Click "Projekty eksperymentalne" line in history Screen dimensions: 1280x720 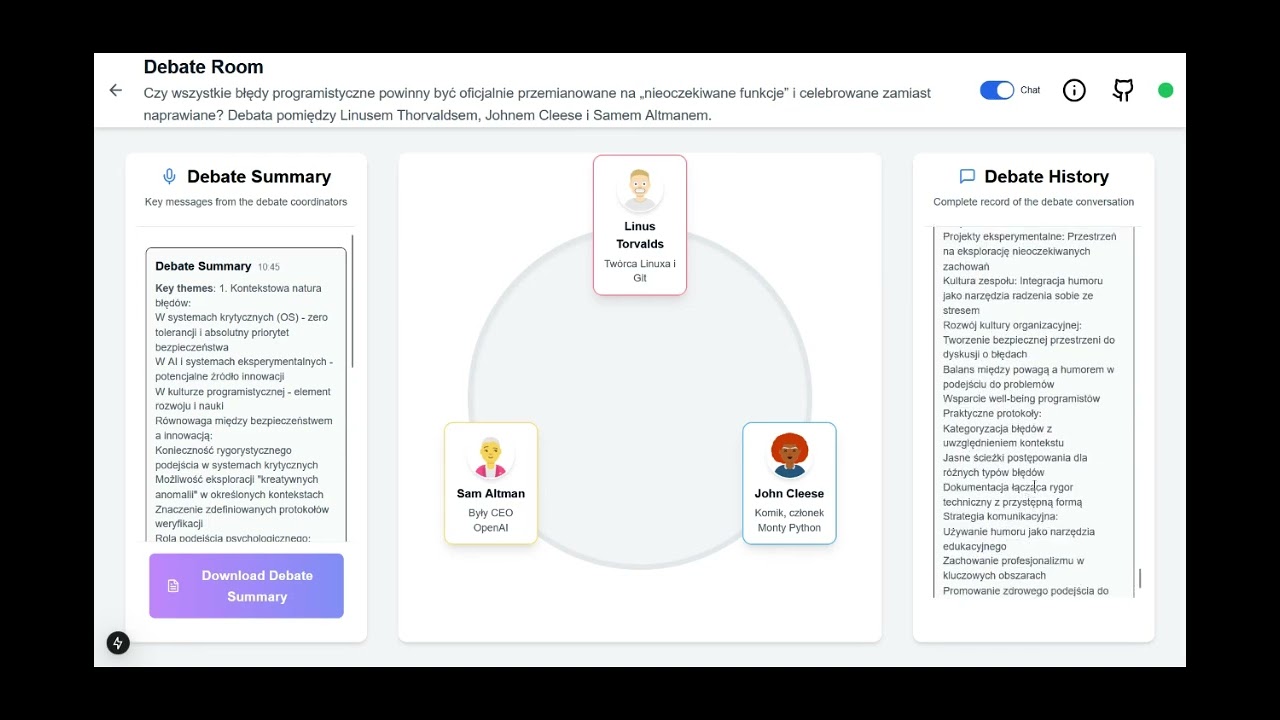[1029, 252]
